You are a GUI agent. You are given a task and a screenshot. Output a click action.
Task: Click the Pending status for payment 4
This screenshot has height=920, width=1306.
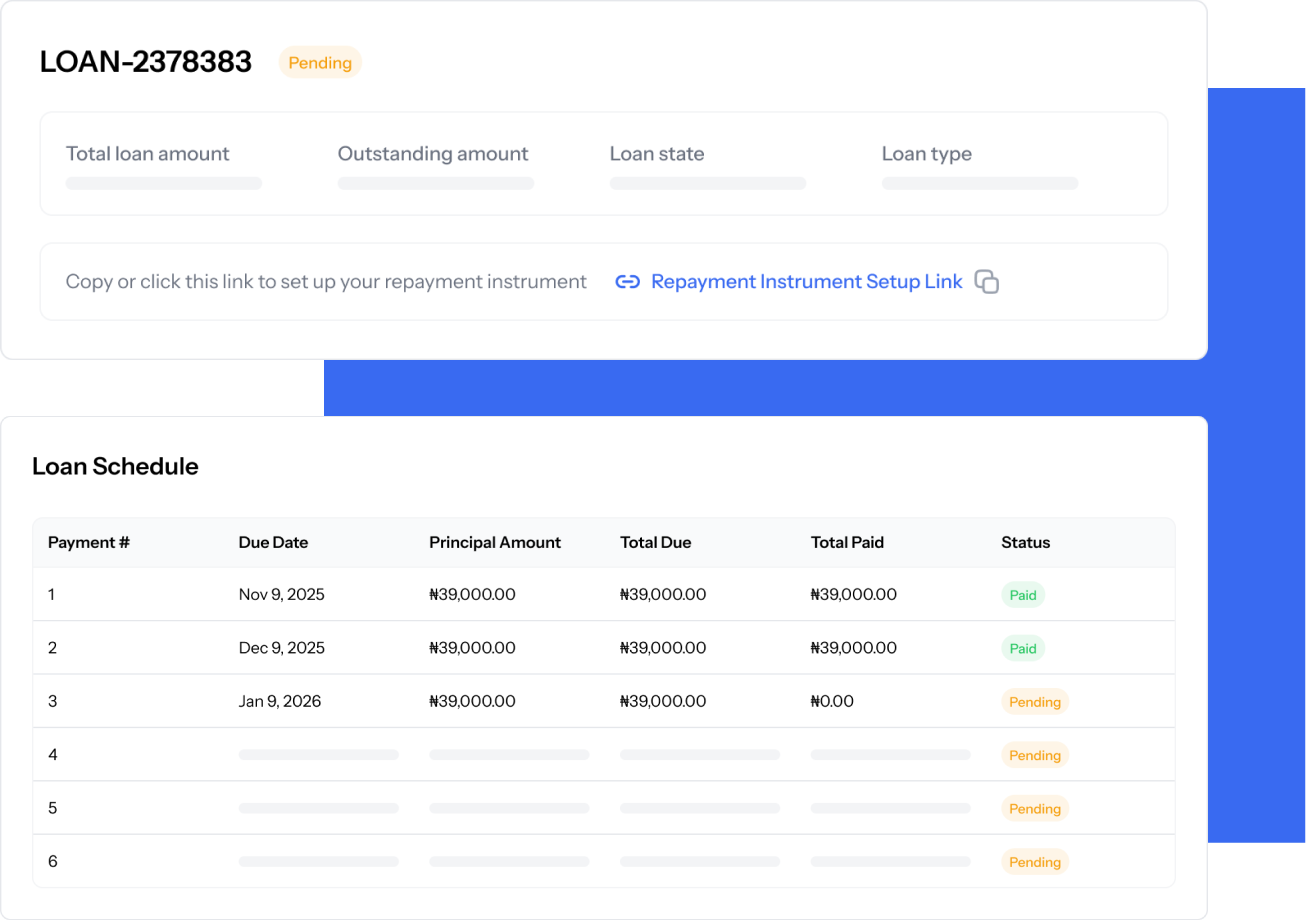(1034, 755)
